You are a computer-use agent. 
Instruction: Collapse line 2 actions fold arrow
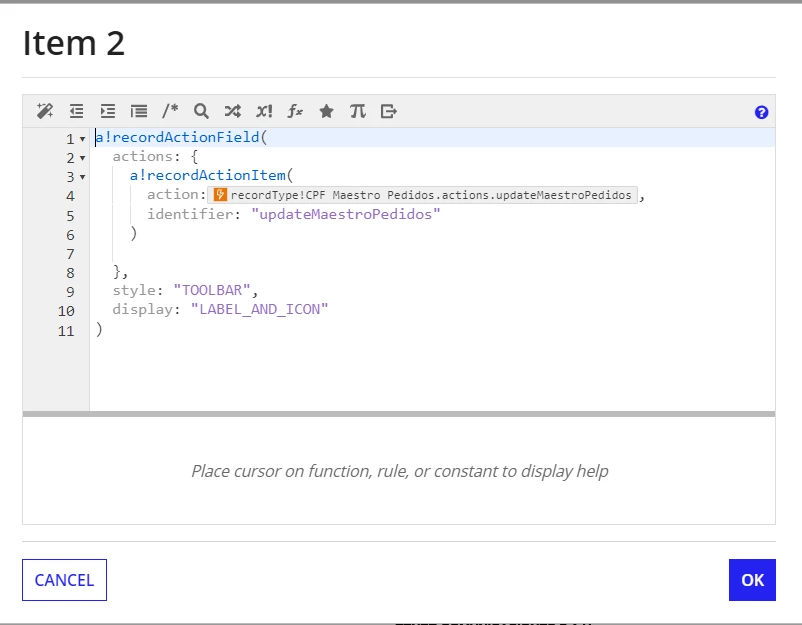coord(82,158)
